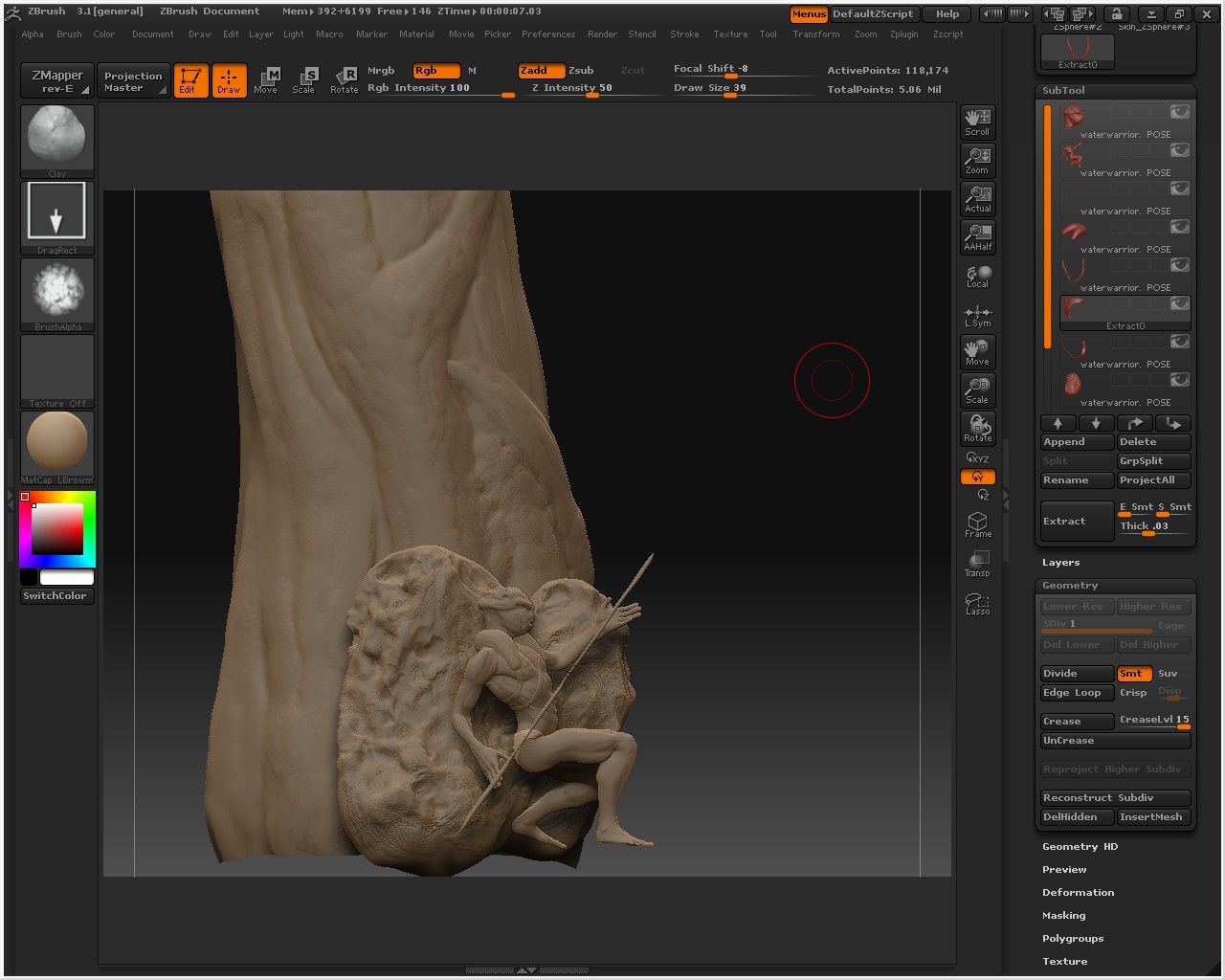Open ZMapper rev-E plugin
Image resolution: width=1225 pixels, height=980 pixels.
(57, 80)
